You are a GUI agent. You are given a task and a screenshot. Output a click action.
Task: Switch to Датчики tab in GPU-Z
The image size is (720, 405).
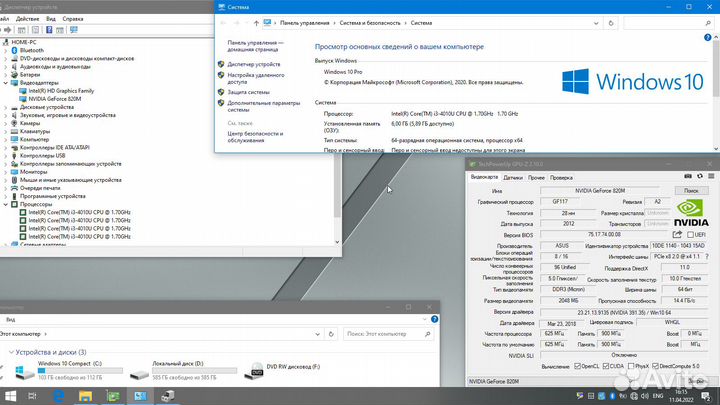(513, 178)
